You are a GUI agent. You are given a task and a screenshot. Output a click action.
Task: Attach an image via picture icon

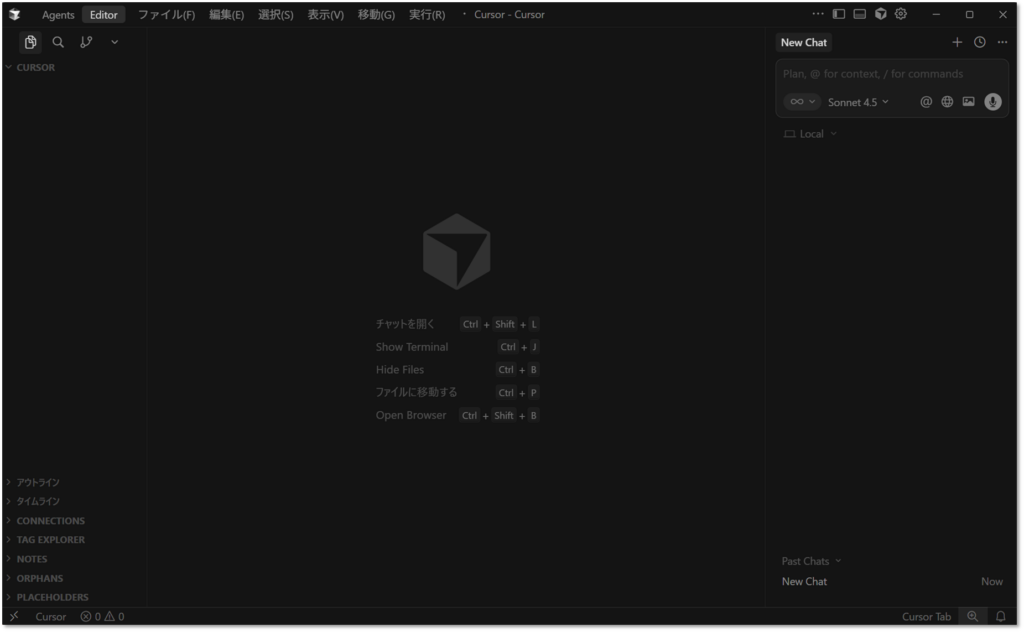point(968,102)
